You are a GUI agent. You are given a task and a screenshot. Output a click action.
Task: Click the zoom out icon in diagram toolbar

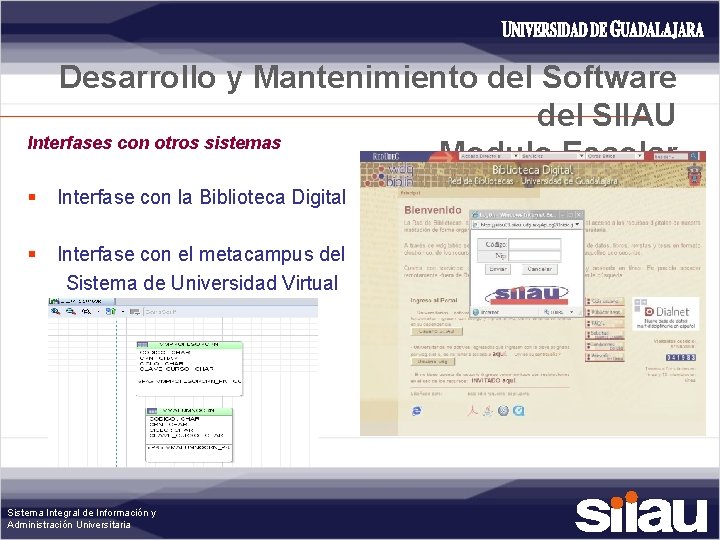point(71,311)
